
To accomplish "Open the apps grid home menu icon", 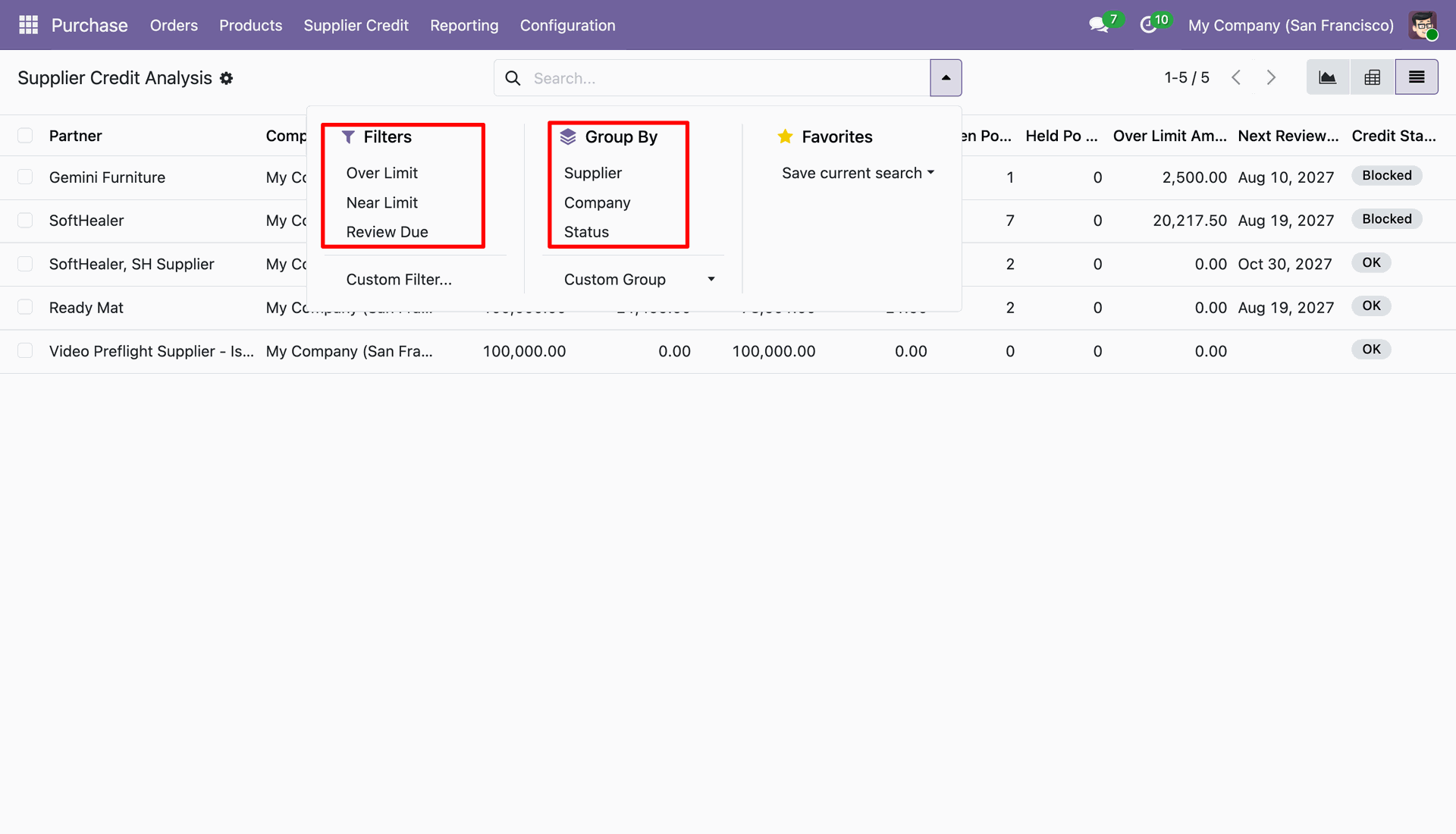I will 28,25.
